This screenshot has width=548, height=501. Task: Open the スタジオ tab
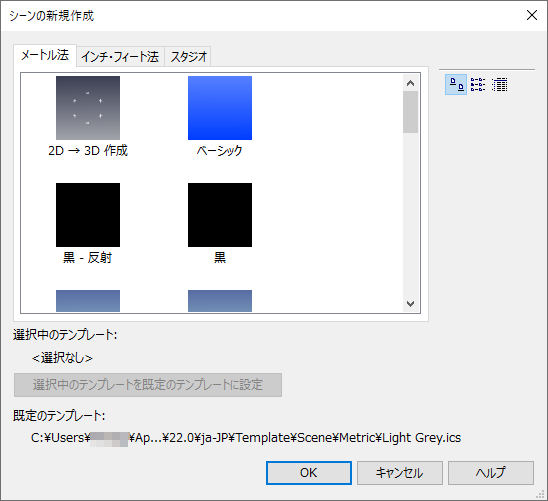pyautogui.click(x=188, y=56)
